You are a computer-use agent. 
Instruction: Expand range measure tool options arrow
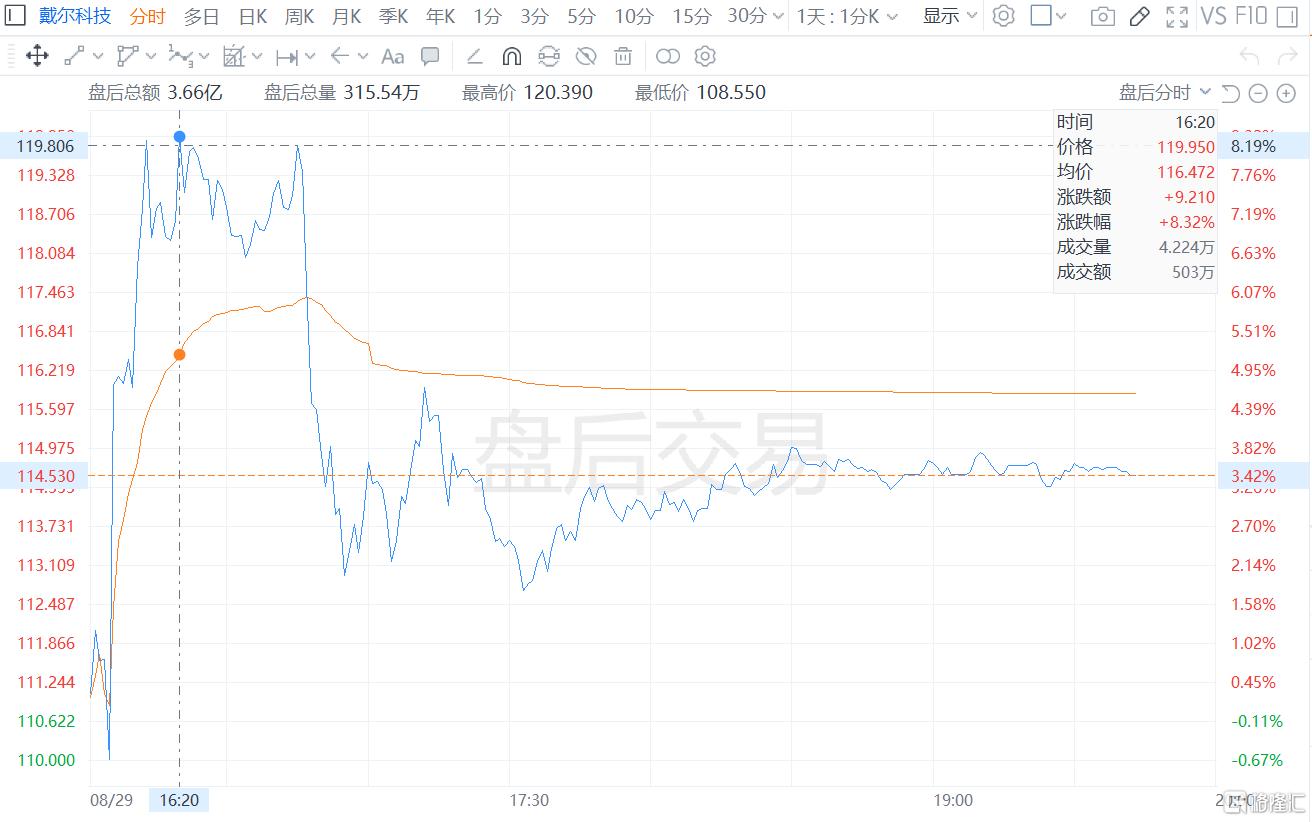coord(310,56)
